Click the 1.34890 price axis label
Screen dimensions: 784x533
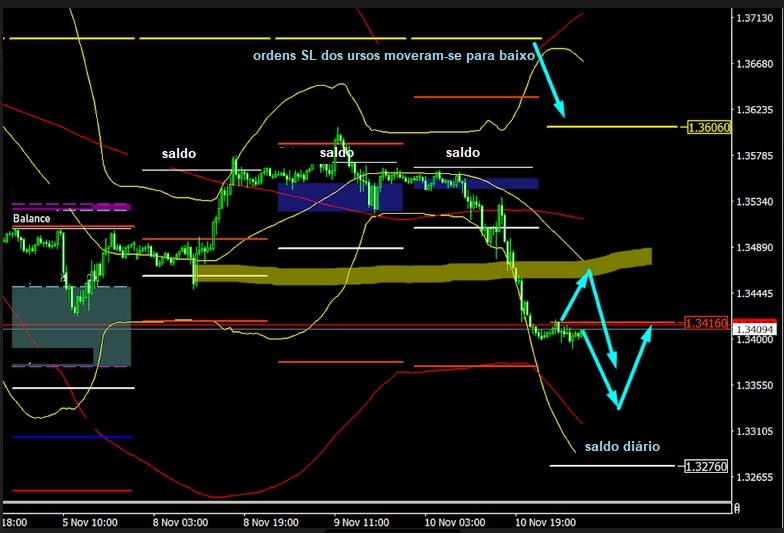754,247
